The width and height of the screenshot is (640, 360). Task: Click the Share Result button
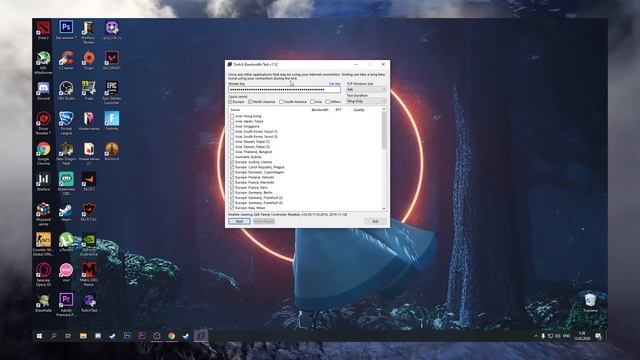(264, 221)
